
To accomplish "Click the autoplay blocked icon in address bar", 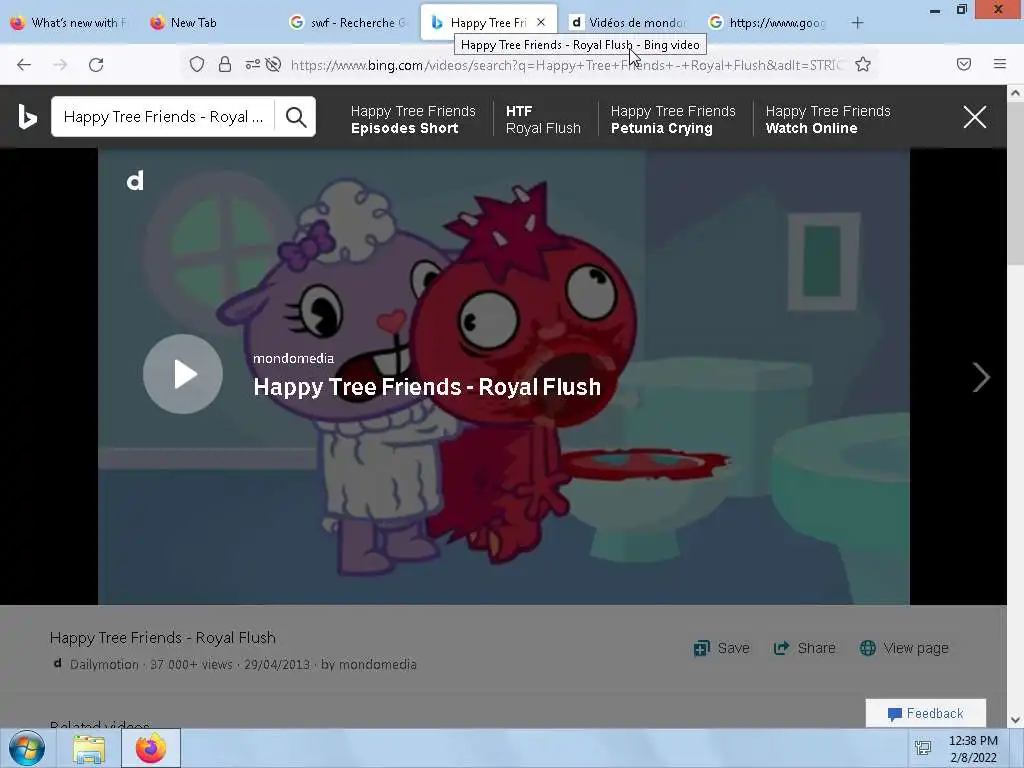I will 274,65.
